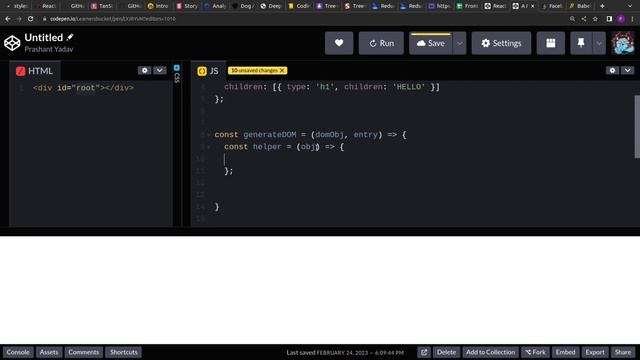This screenshot has height=360, width=640.
Task: Switch to the Story browser tab
Action: (187, 6)
